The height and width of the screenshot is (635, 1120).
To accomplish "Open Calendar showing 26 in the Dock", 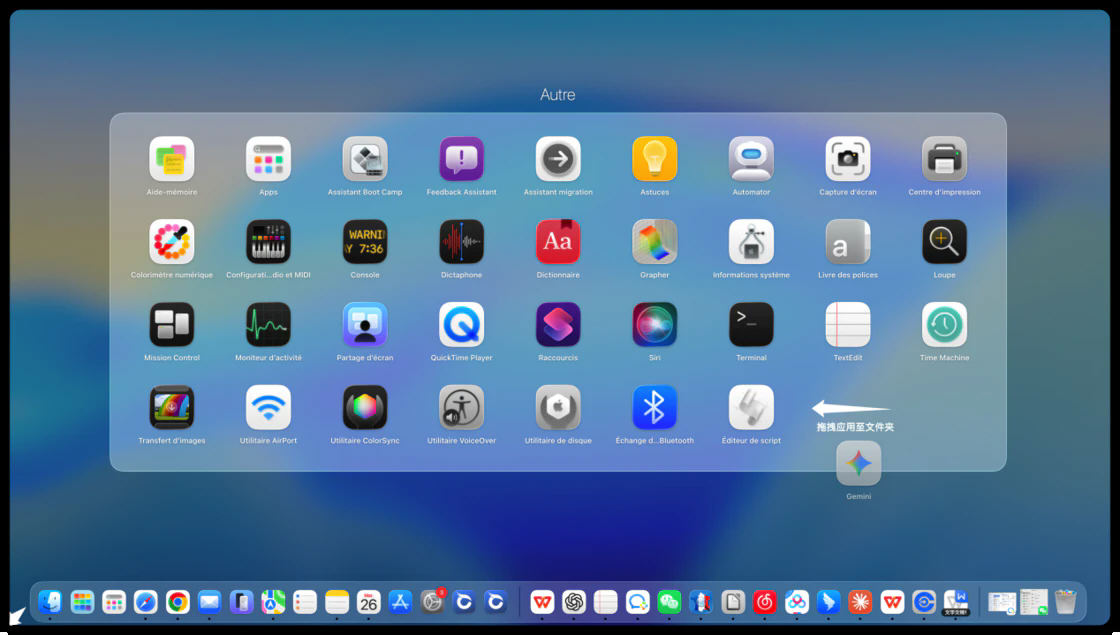I will pyautogui.click(x=369, y=602).
